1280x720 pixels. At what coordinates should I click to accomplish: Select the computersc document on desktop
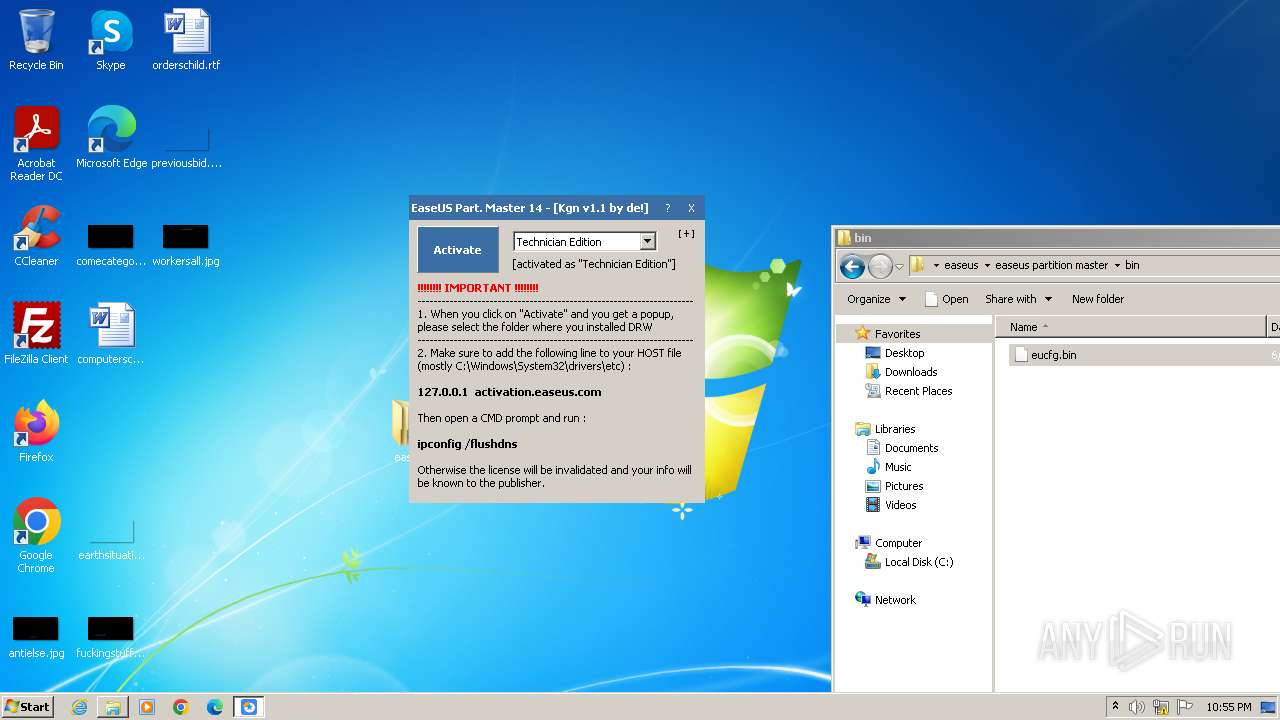tap(110, 334)
